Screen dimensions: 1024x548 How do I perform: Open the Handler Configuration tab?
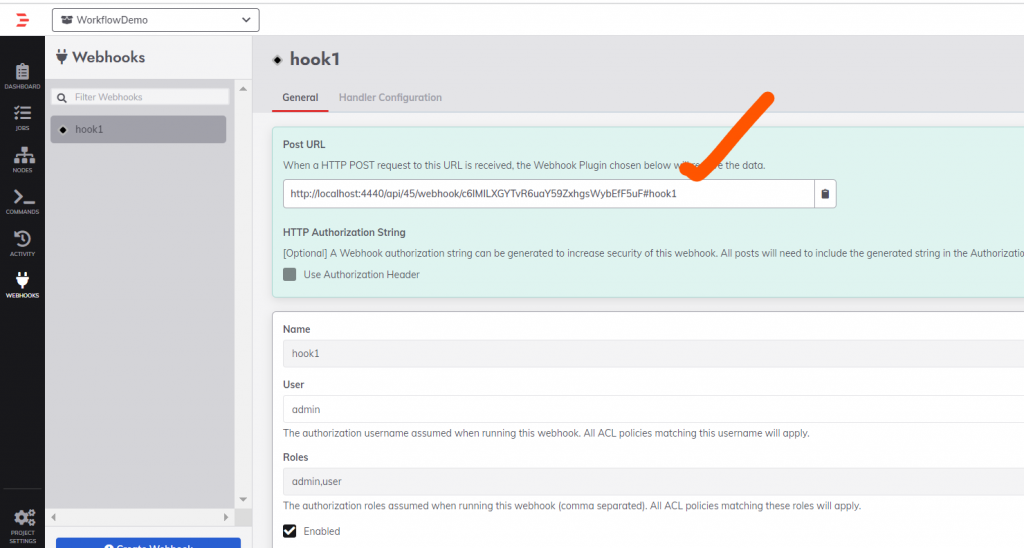click(390, 98)
